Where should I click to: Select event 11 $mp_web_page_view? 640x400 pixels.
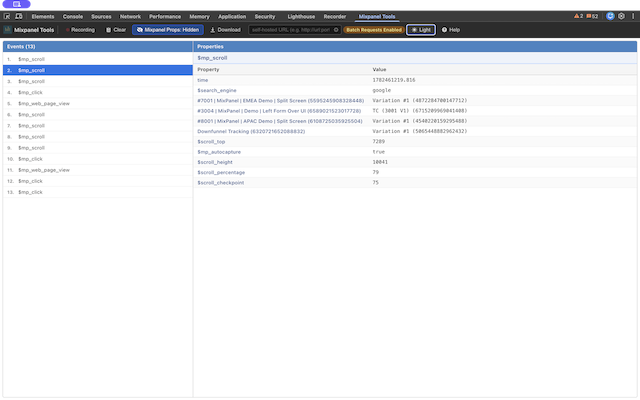(98, 170)
